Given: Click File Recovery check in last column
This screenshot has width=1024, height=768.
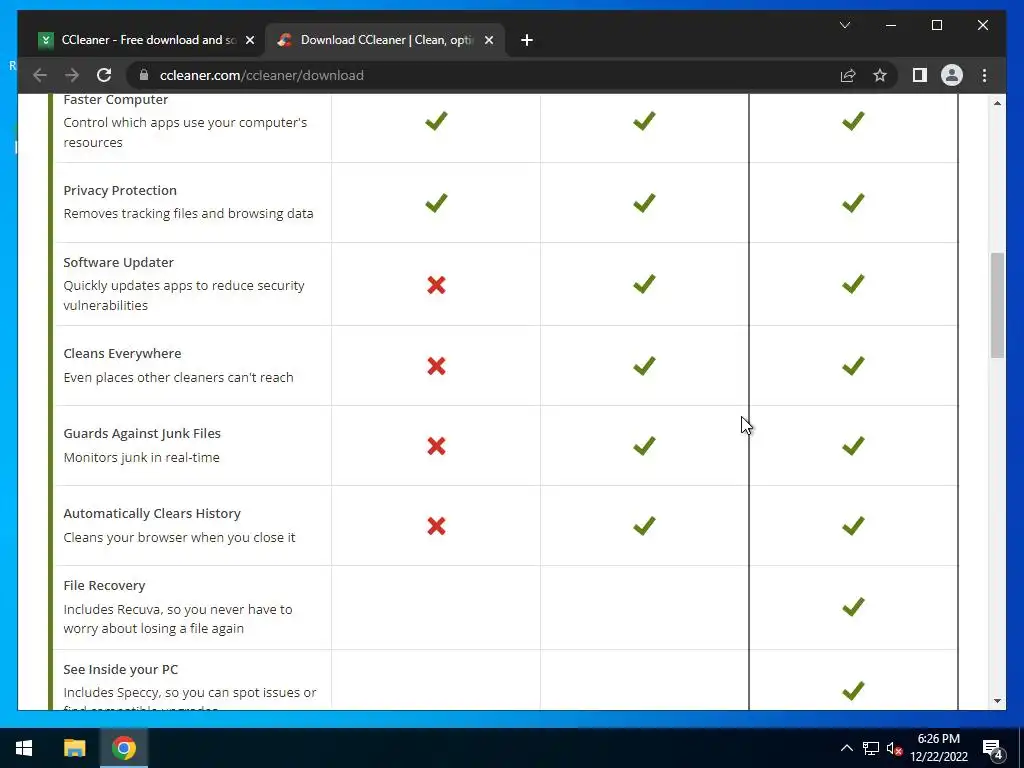Looking at the screenshot, I should (x=853, y=607).
